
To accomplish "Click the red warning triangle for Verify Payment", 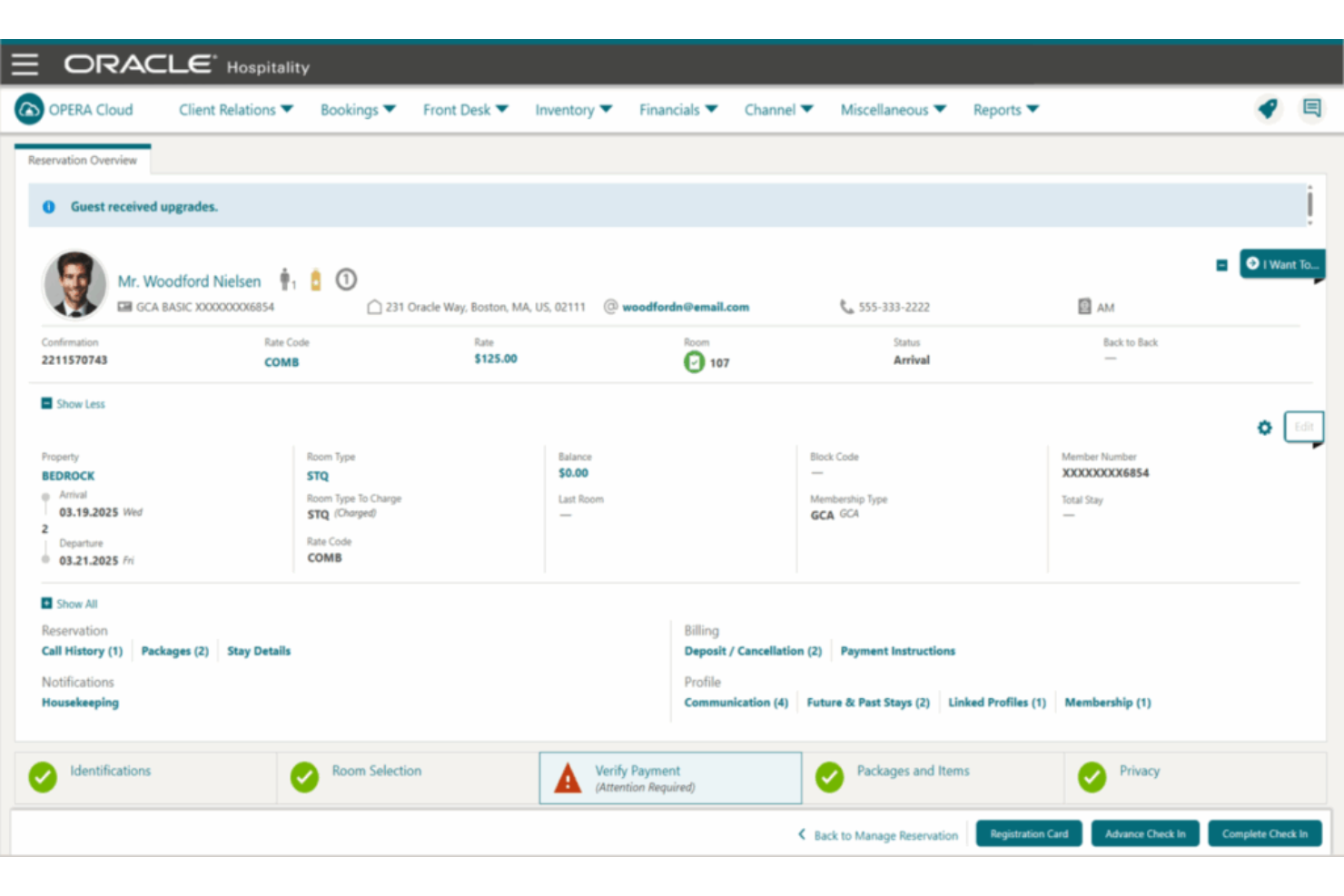I will (568, 778).
